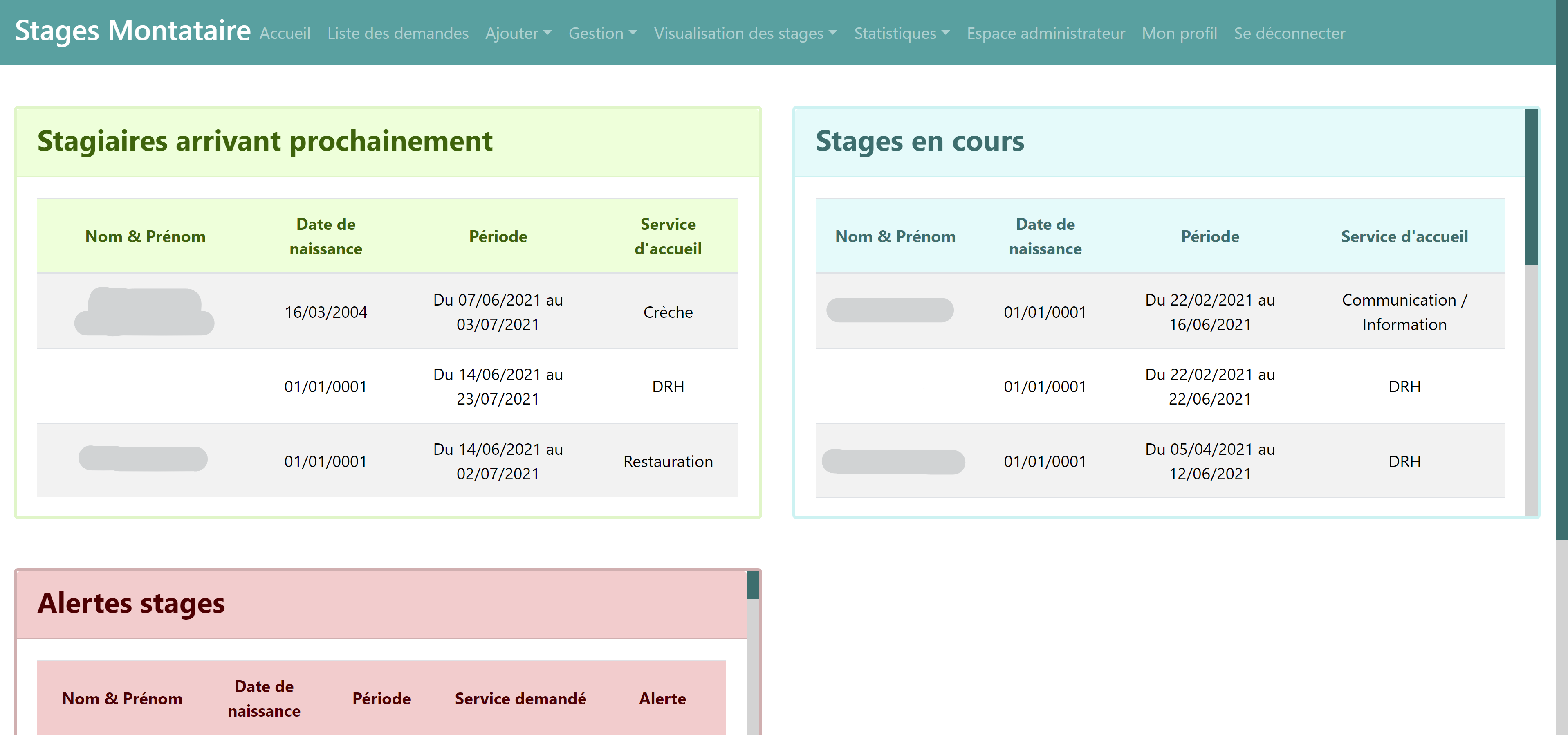This screenshot has width=1568, height=735.
Task: Click scrollbar thumb of Stages en cours panel
Action: (1532, 187)
